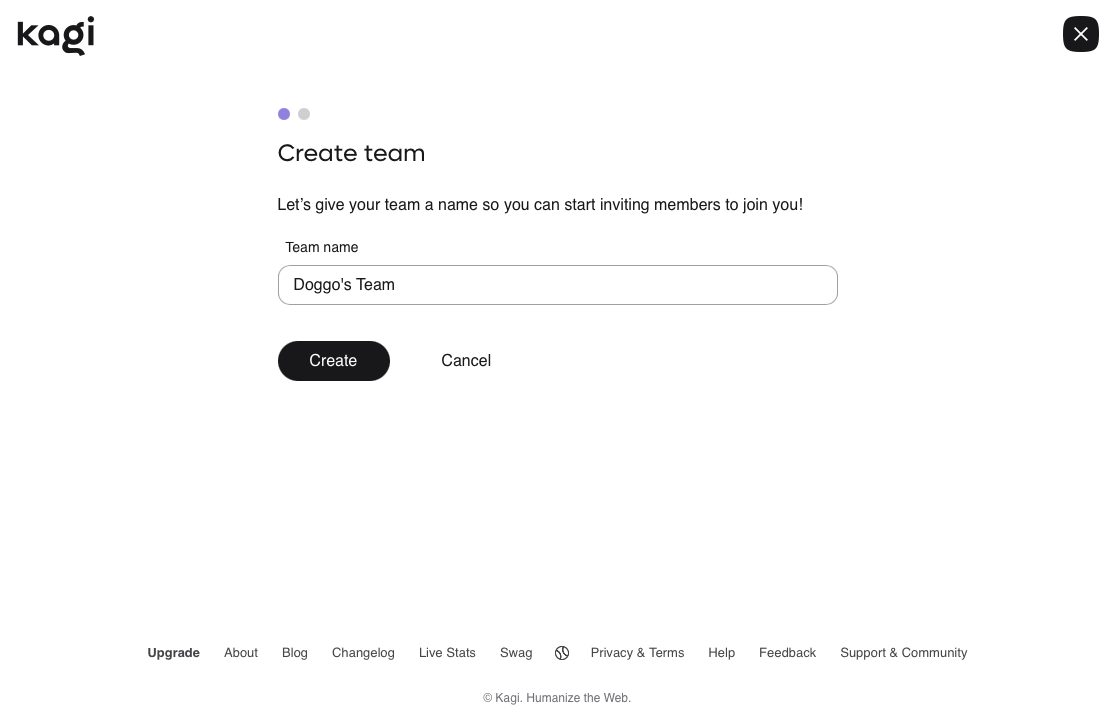The image size is (1115, 723).
Task: Select the Doggo's Team text in the input
Action: (344, 285)
